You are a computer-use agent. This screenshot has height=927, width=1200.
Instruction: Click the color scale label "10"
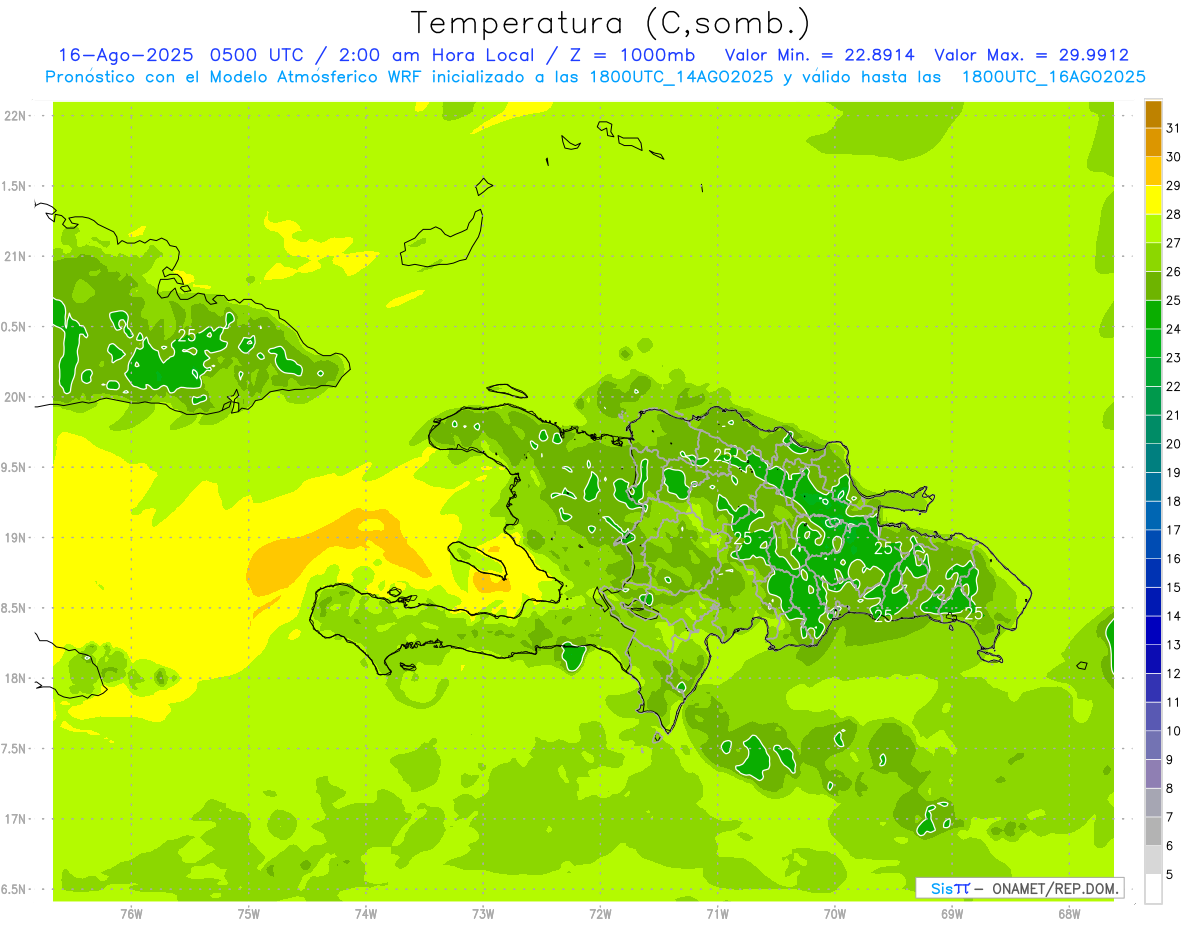[1174, 731]
